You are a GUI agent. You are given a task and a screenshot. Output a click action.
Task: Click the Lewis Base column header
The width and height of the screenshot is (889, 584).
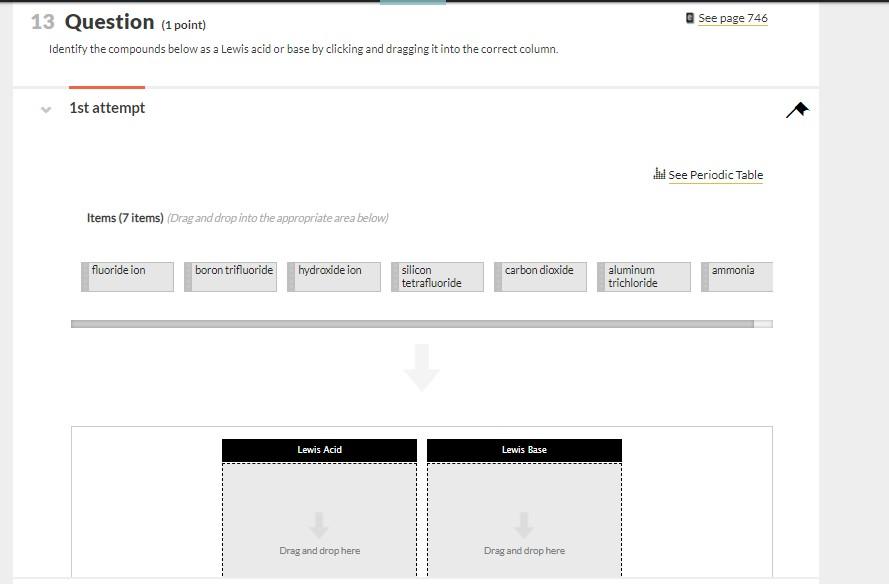(x=524, y=450)
